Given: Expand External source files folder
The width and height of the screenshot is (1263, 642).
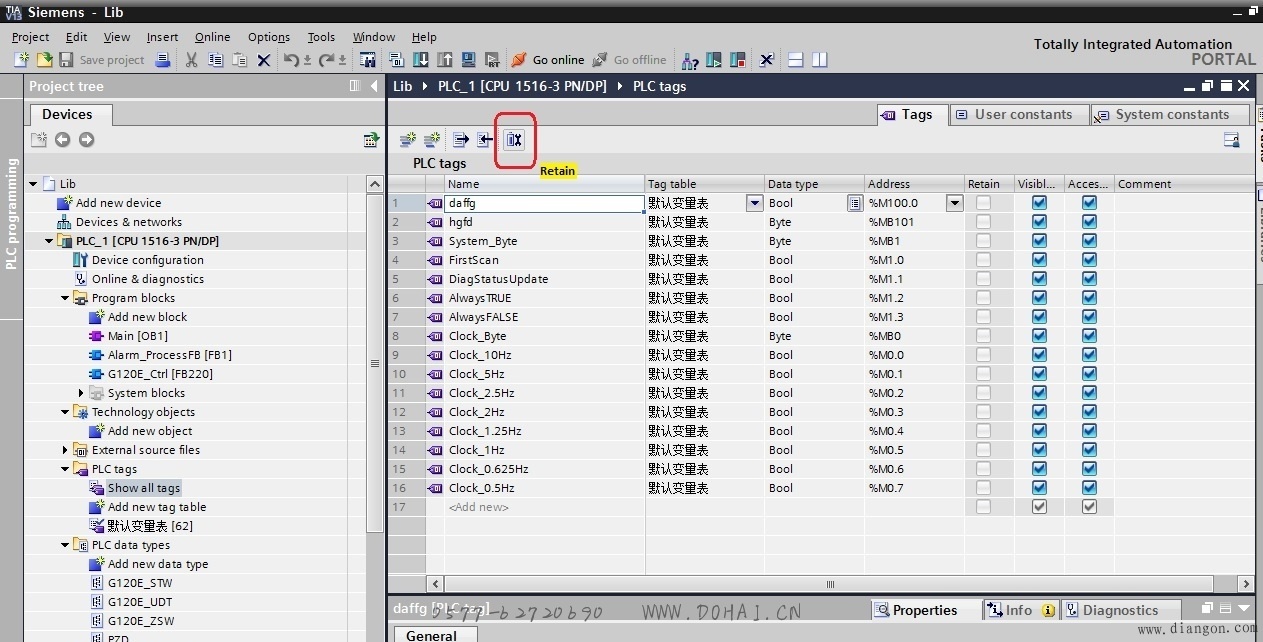Looking at the screenshot, I should 65,450.
